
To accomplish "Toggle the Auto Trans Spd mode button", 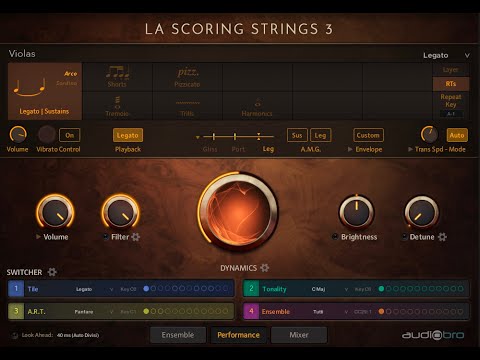I will coord(457,135).
